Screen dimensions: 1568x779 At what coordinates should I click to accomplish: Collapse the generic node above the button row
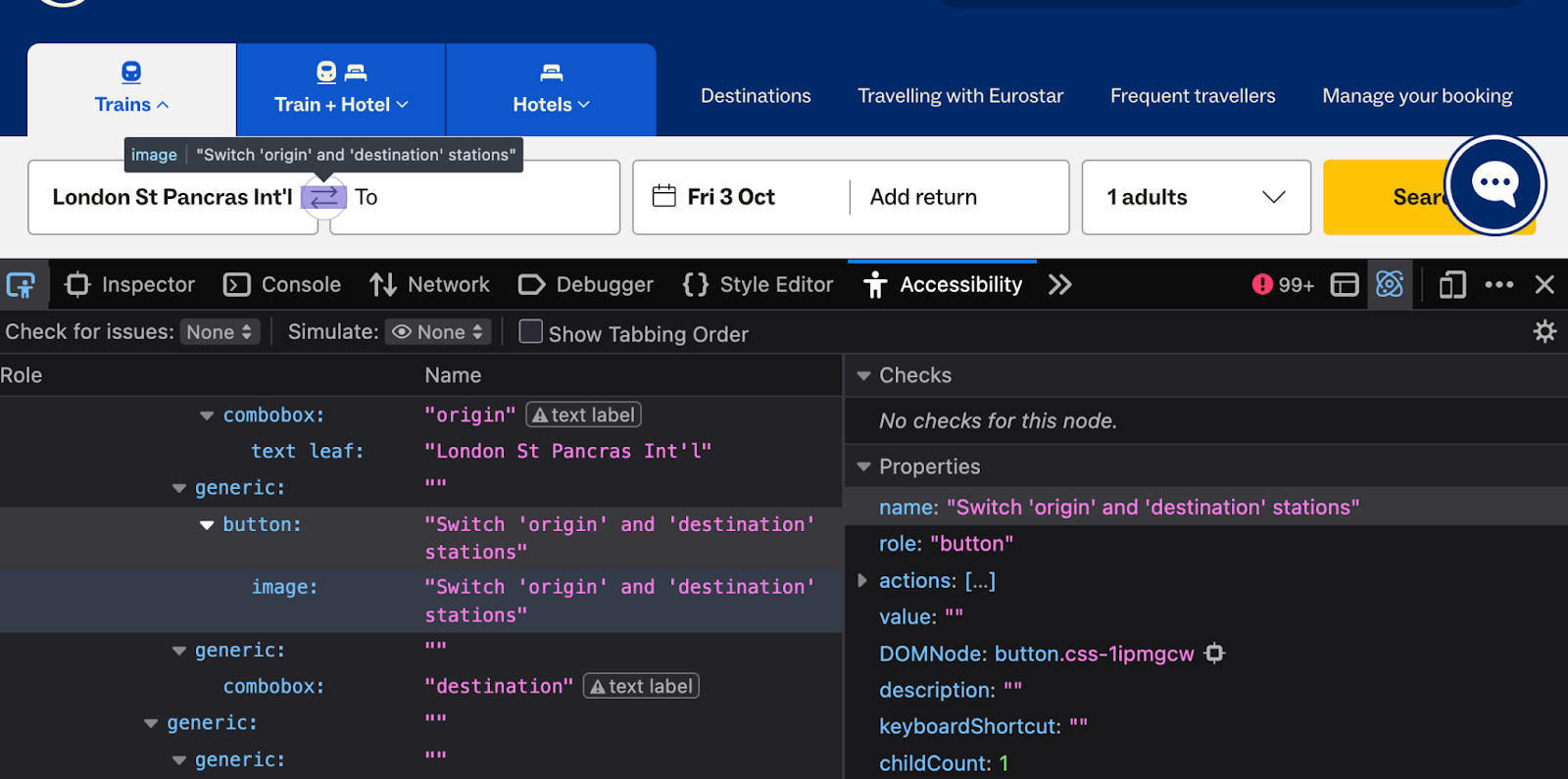pyautogui.click(x=178, y=488)
